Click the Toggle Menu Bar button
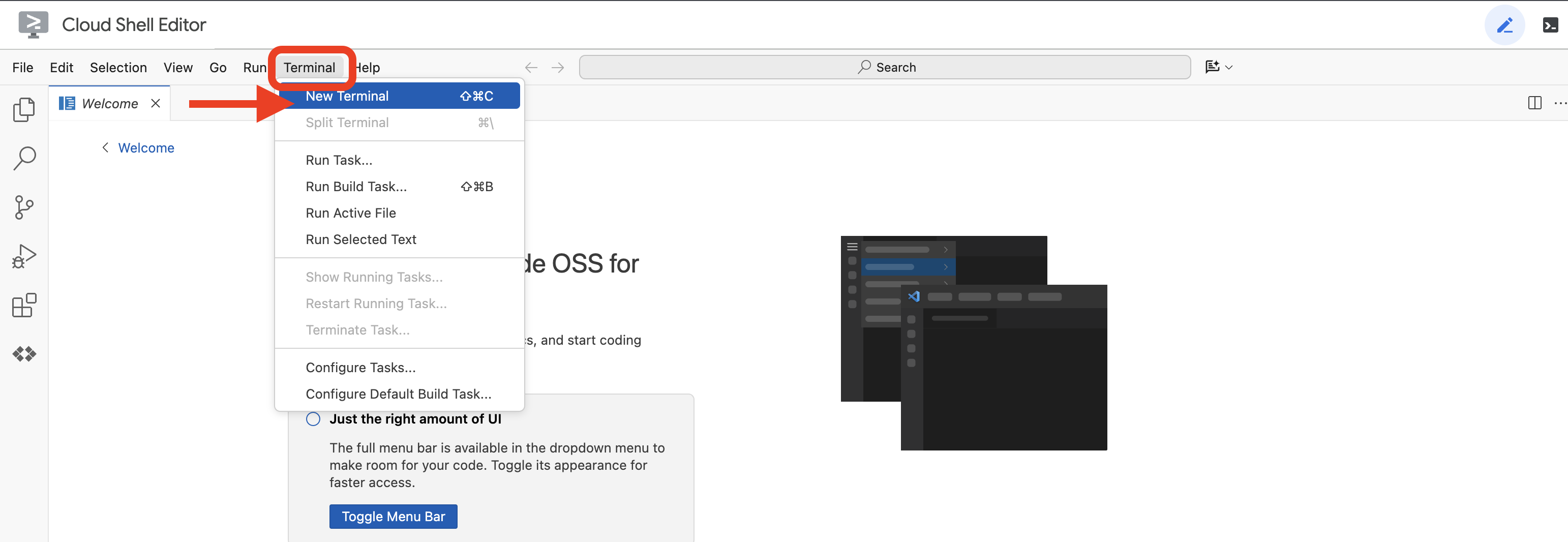Image resolution: width=1568 pixels, height=542 pixels. (x=393, y=516)
